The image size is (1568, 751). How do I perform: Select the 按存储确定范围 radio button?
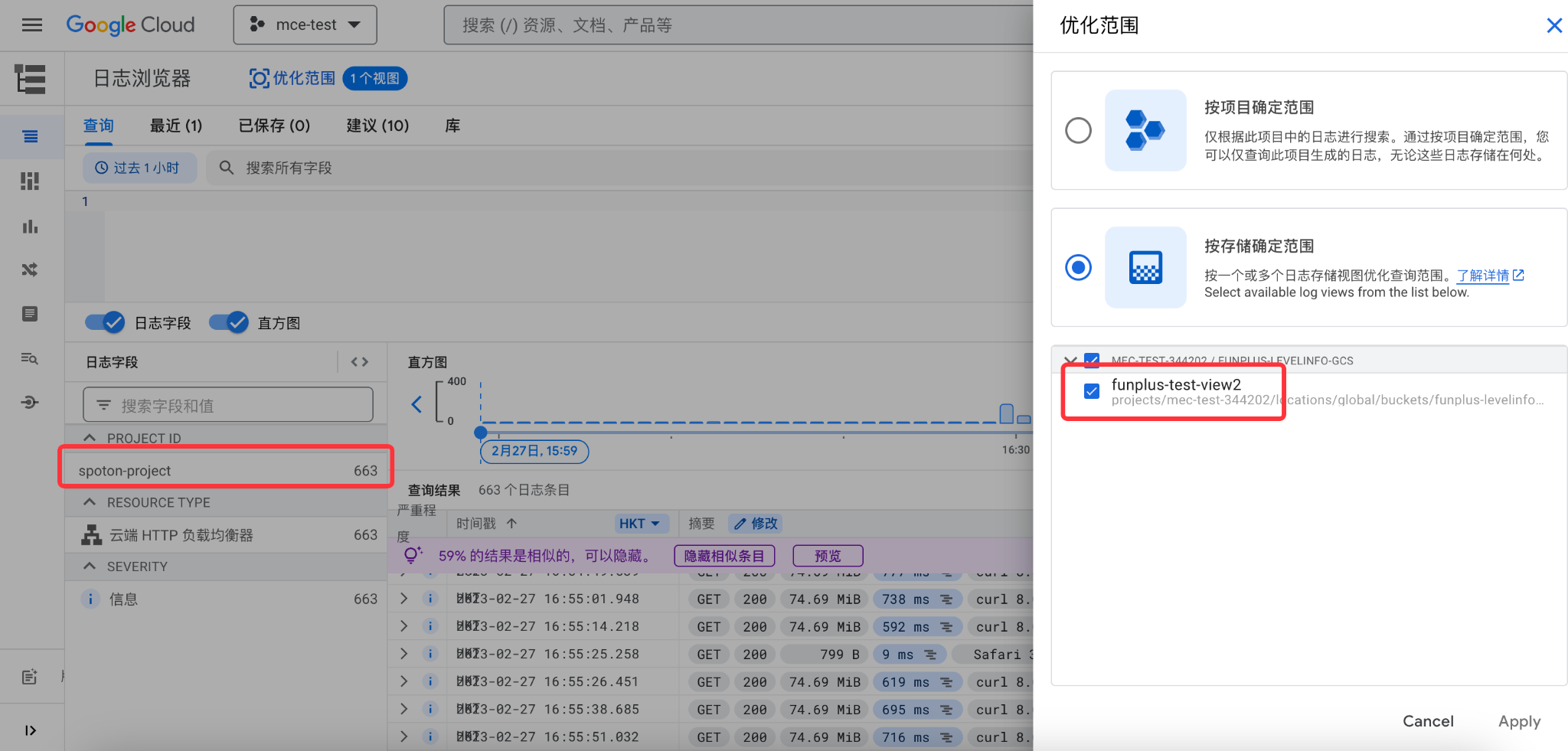(1079, 267)
